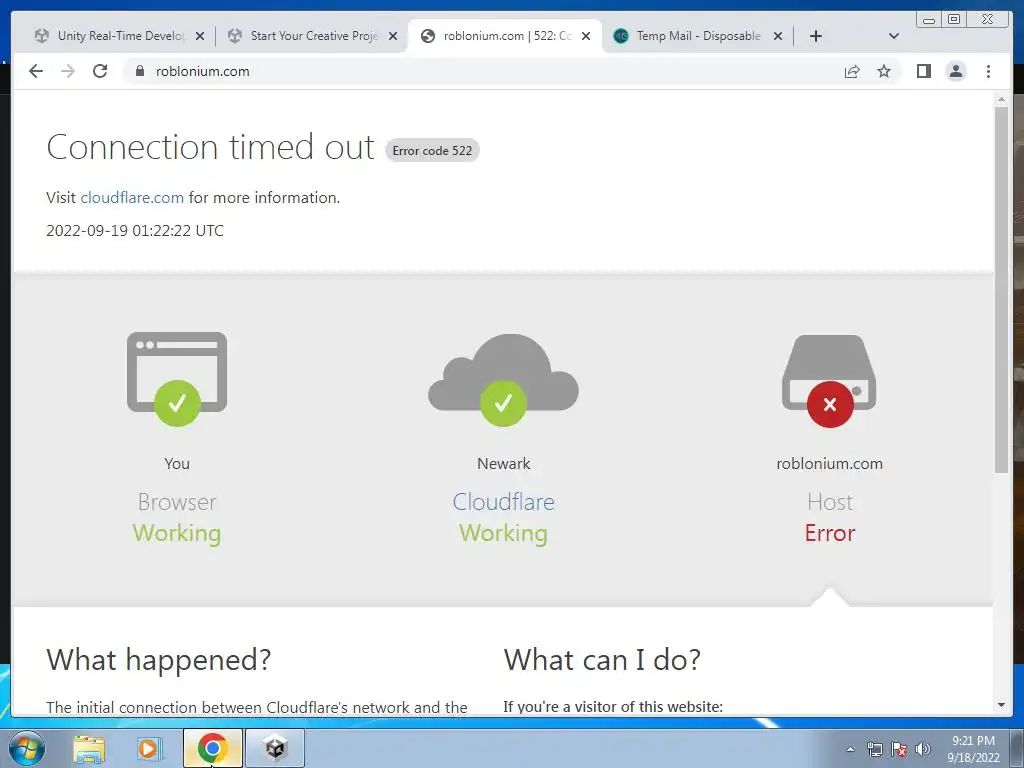The width and height of the screenshot is (1024, 768).
Task: Click the green checkmark on browser icon
Action: [x=177, y=403]
